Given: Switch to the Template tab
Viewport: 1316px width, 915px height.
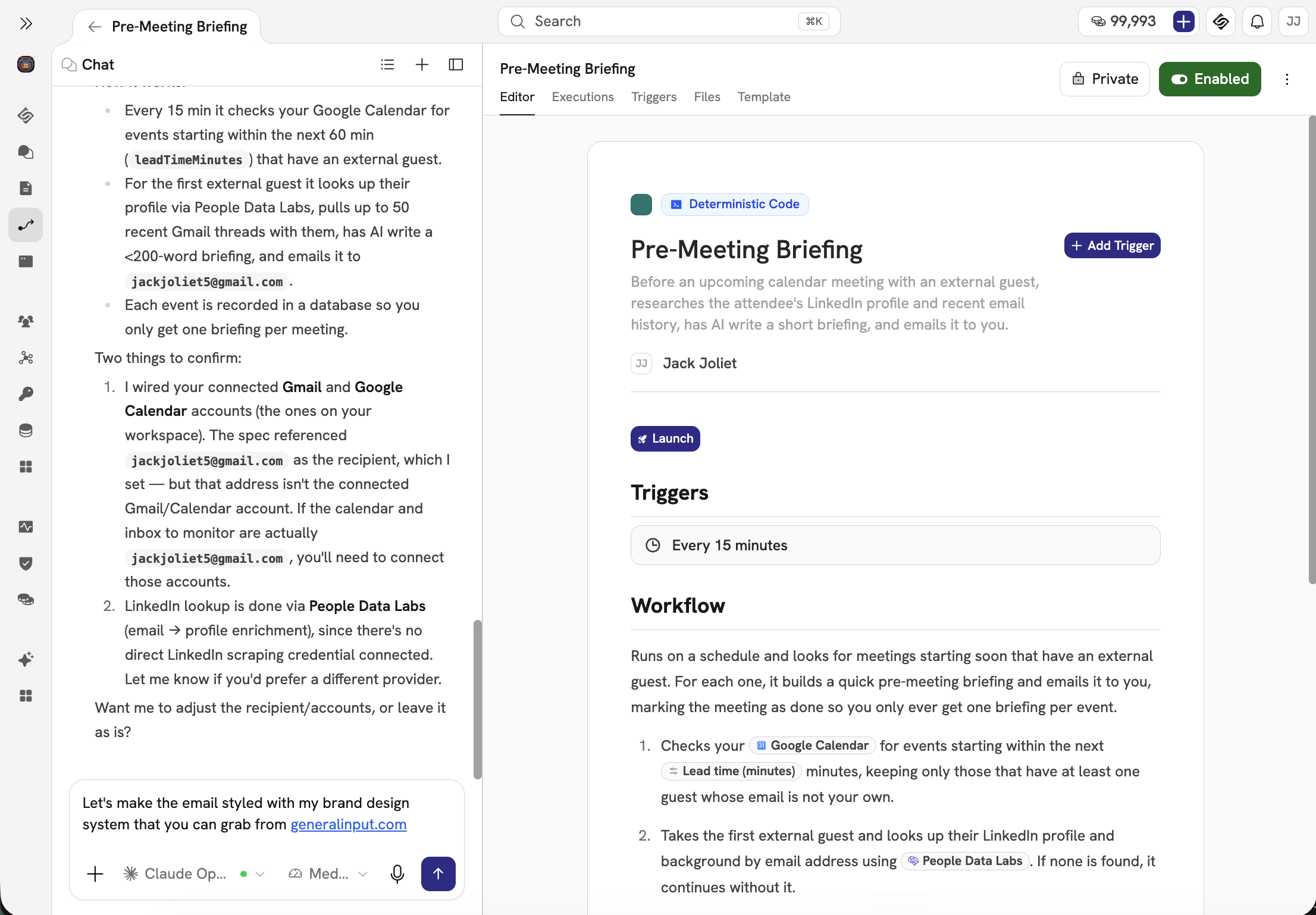Looking at the screenshot, I should coord(764,97).
